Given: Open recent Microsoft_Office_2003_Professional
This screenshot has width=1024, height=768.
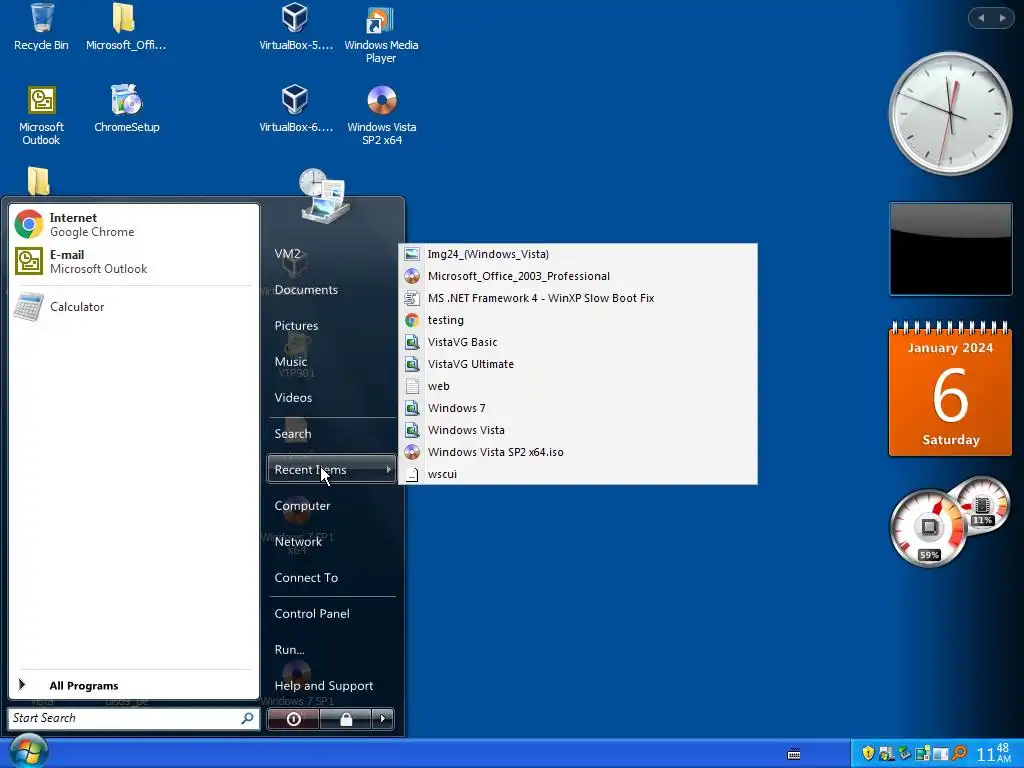Looking at the screenshot, I should tap(578, 276).
